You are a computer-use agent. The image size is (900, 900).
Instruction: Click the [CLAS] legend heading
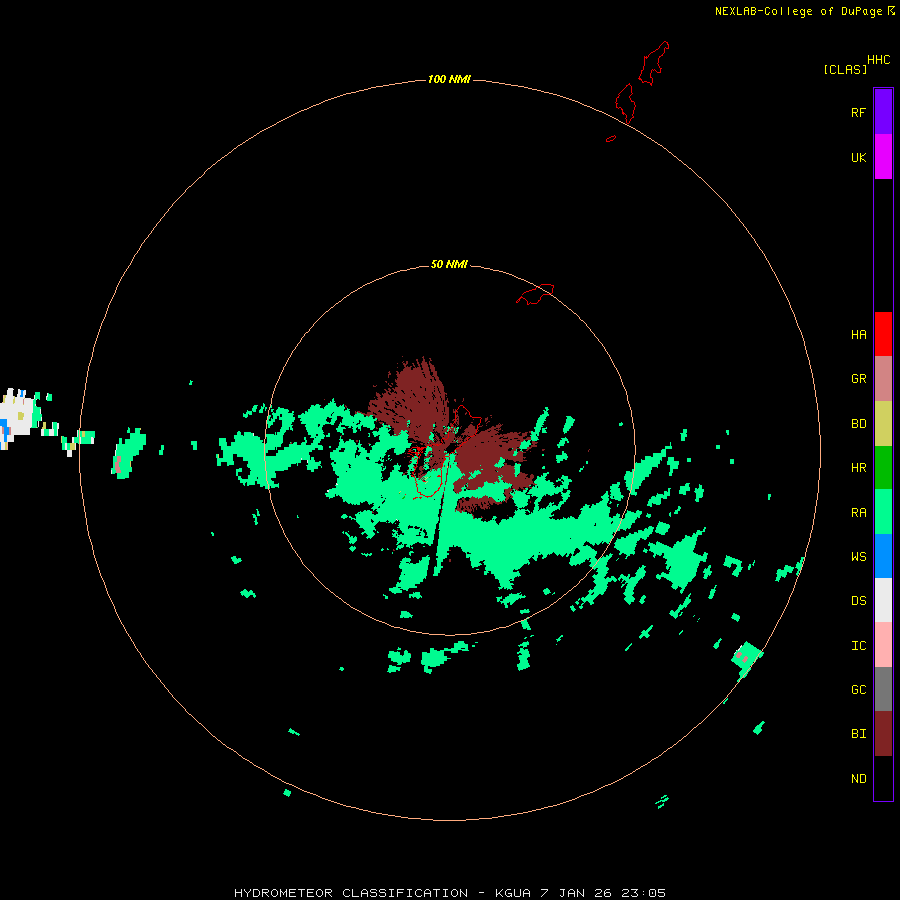tap(845, 69)
